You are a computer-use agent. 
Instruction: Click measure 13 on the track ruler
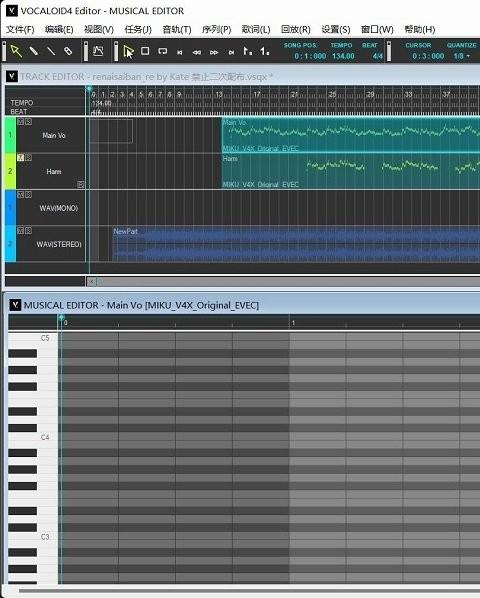pos(219,95)
